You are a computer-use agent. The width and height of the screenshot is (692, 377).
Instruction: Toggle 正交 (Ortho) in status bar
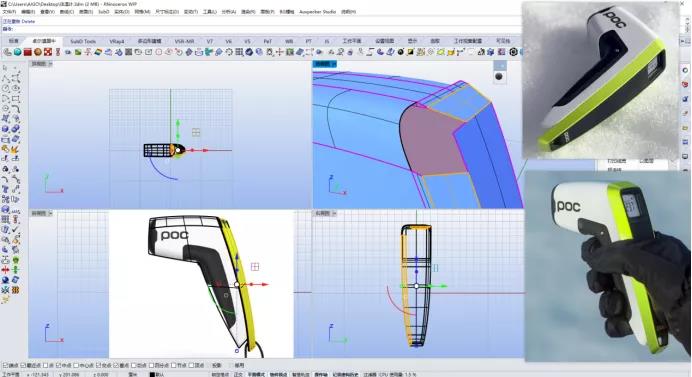[x=238, y=374]
